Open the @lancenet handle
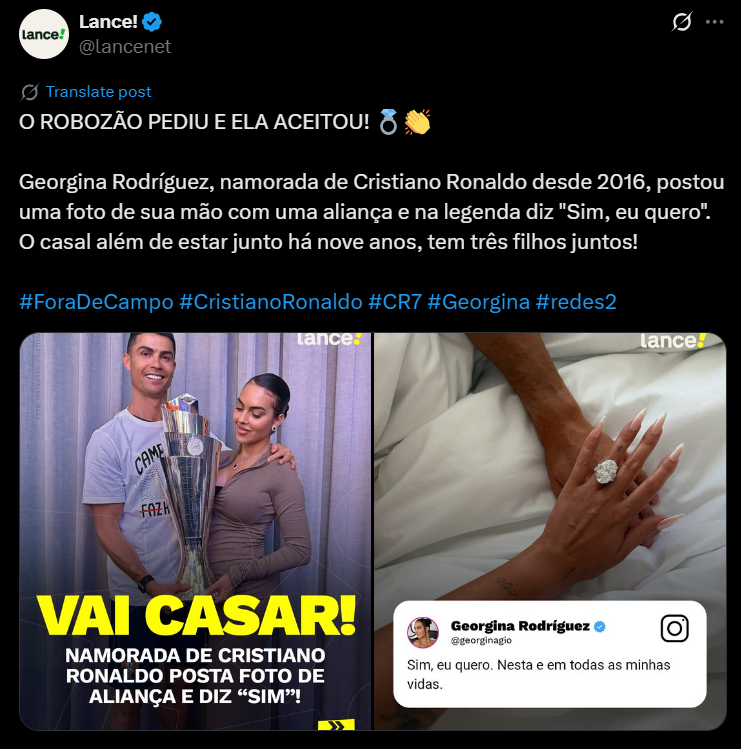741x749 pixels. [x=125, y=47]
